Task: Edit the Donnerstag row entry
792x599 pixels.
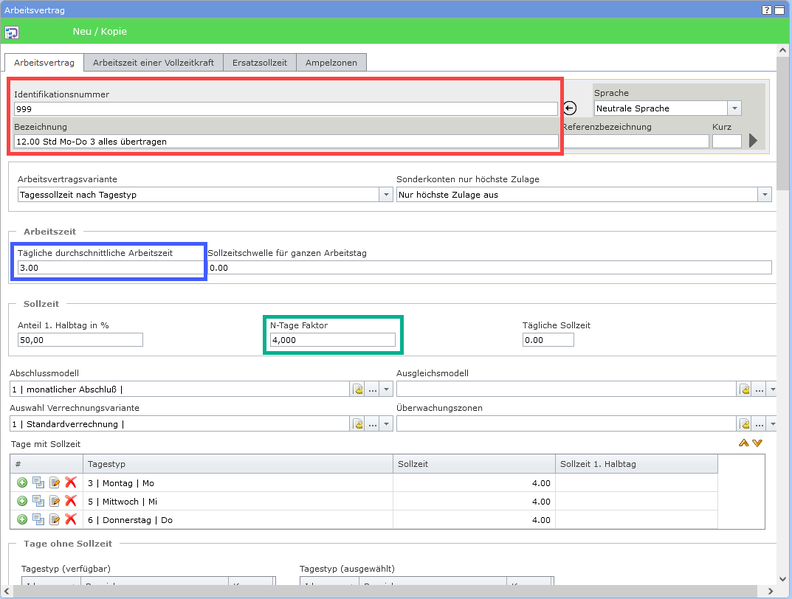Action: tap(54, 519)
